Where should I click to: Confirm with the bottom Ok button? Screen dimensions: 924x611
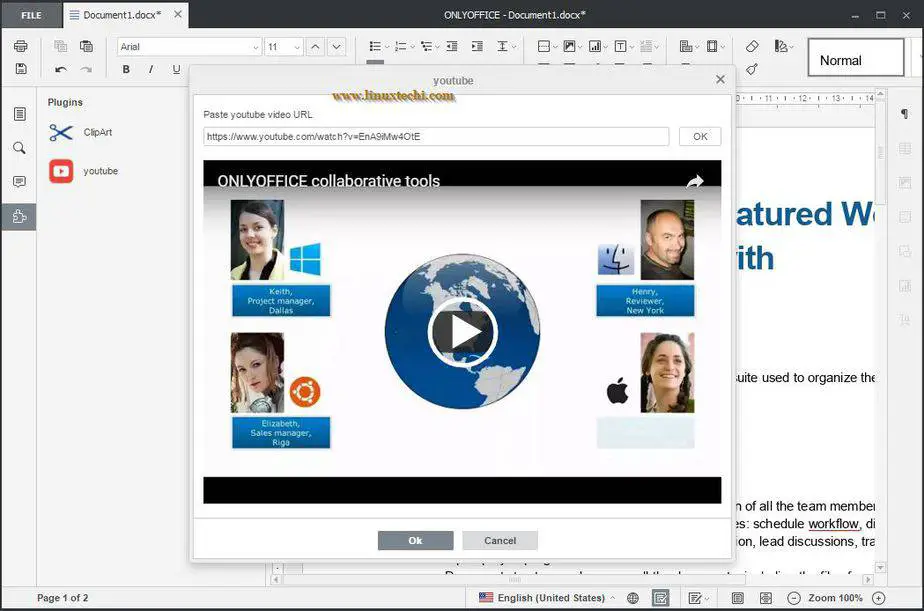click(415, 540)
